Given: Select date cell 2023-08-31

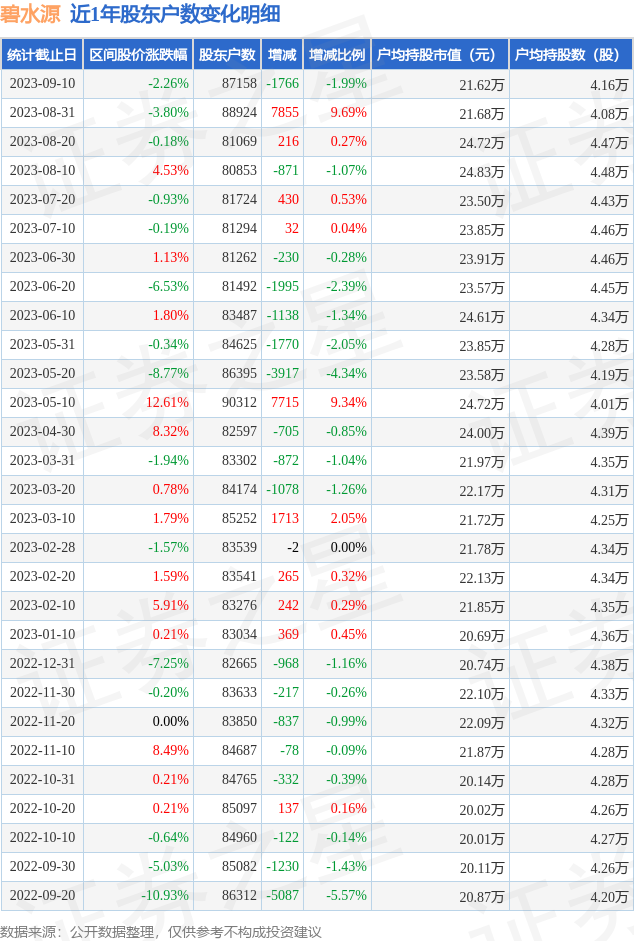Looking at the screenshot, I should click(x=43, y=112).
